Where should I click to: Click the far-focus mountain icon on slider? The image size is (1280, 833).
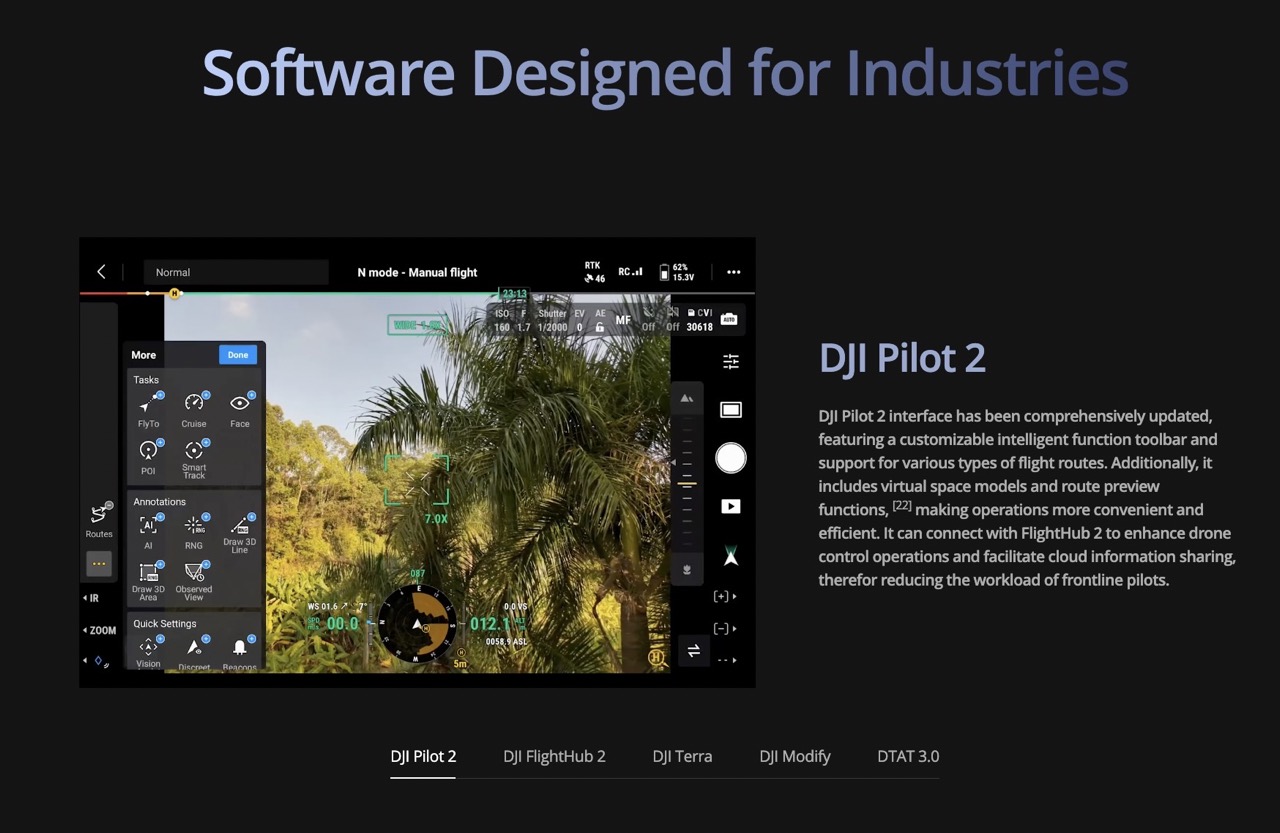[686, 398]
